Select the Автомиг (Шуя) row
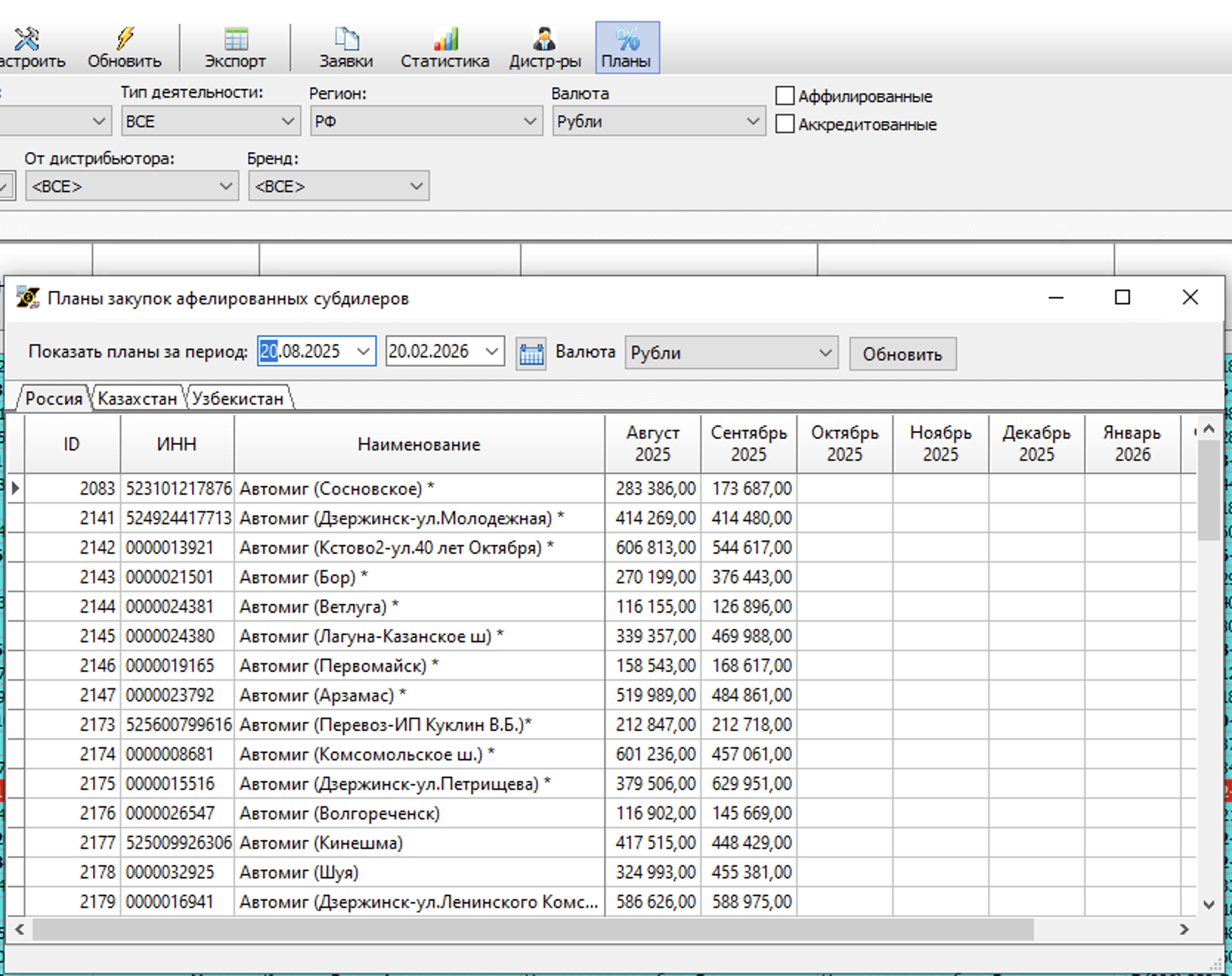This screenshot has width=1232, height=976. [x=600, y=872]
